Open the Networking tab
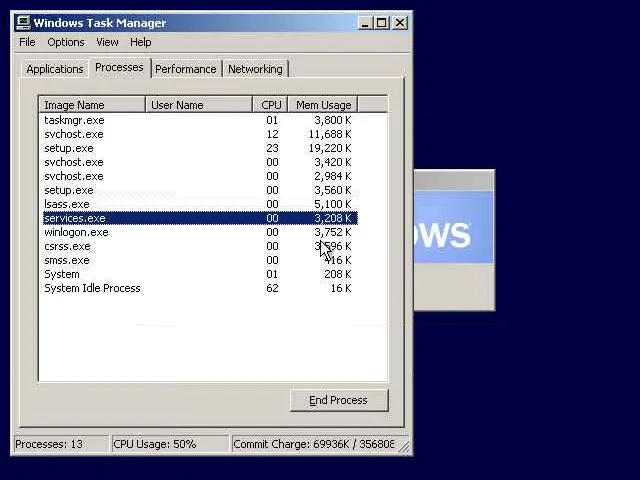640x480 pixels. pos(255,69)
